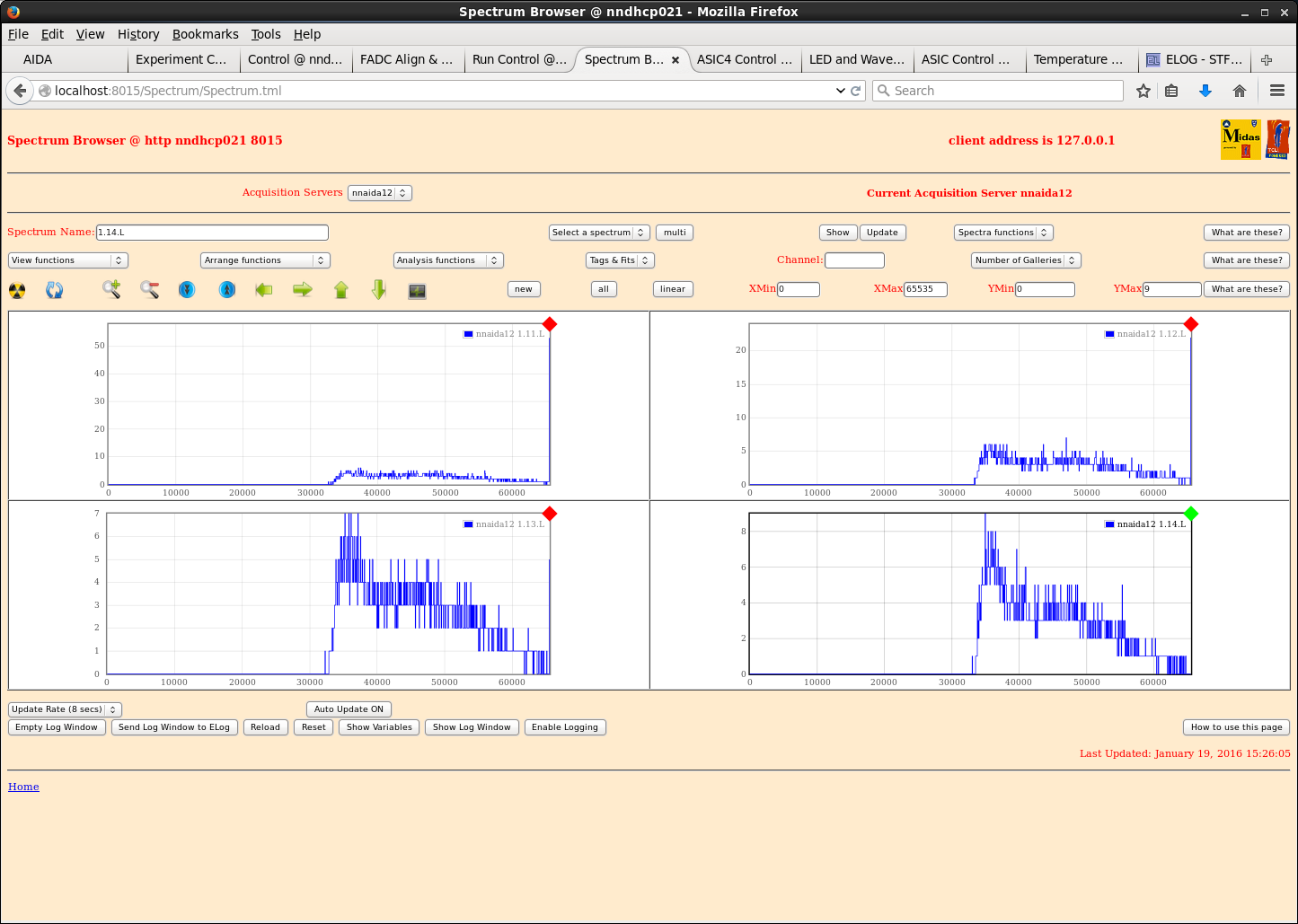Open Select a spectrum dropdown
The image size is (1298, 924).
599,233
